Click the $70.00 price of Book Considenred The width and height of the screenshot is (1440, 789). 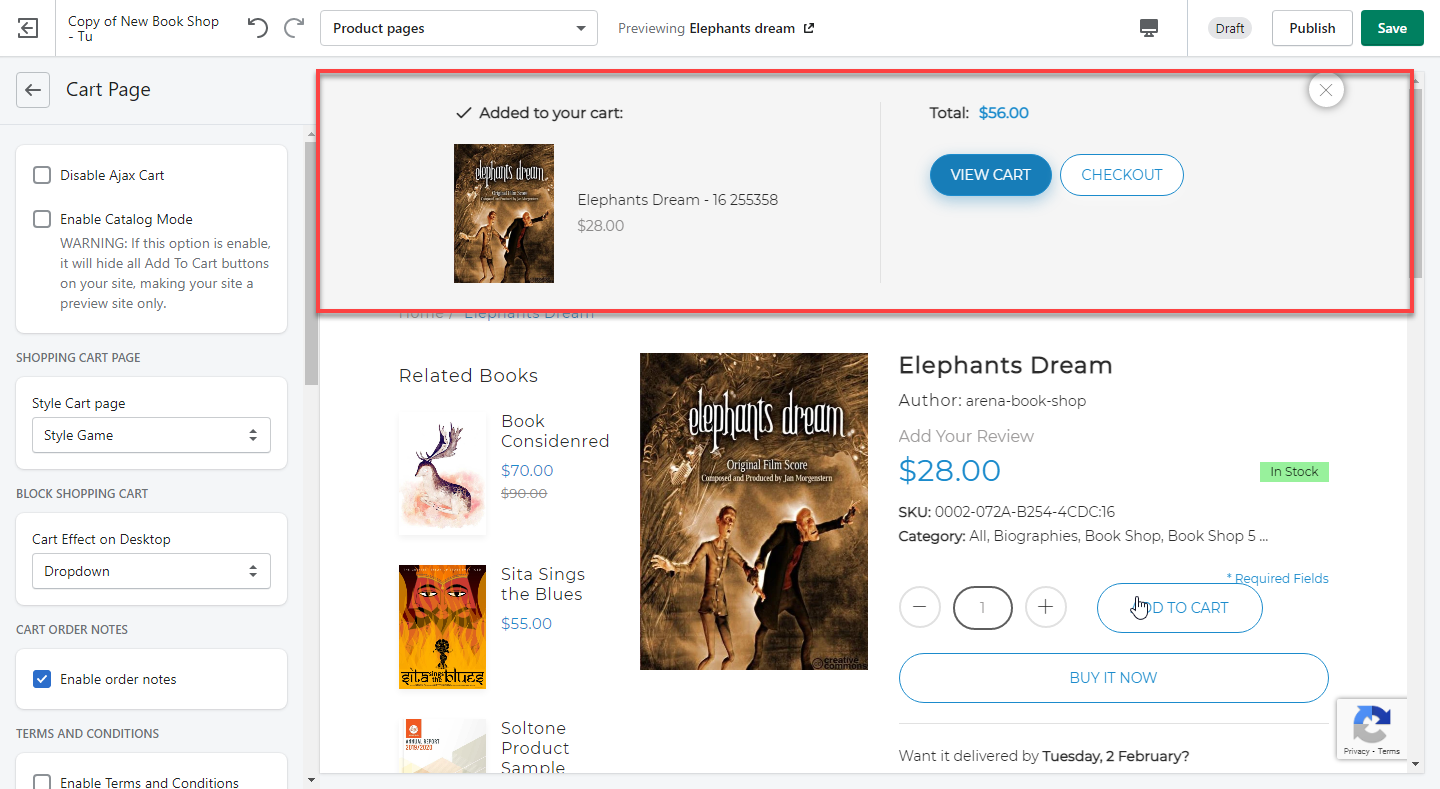coord(527,471)
